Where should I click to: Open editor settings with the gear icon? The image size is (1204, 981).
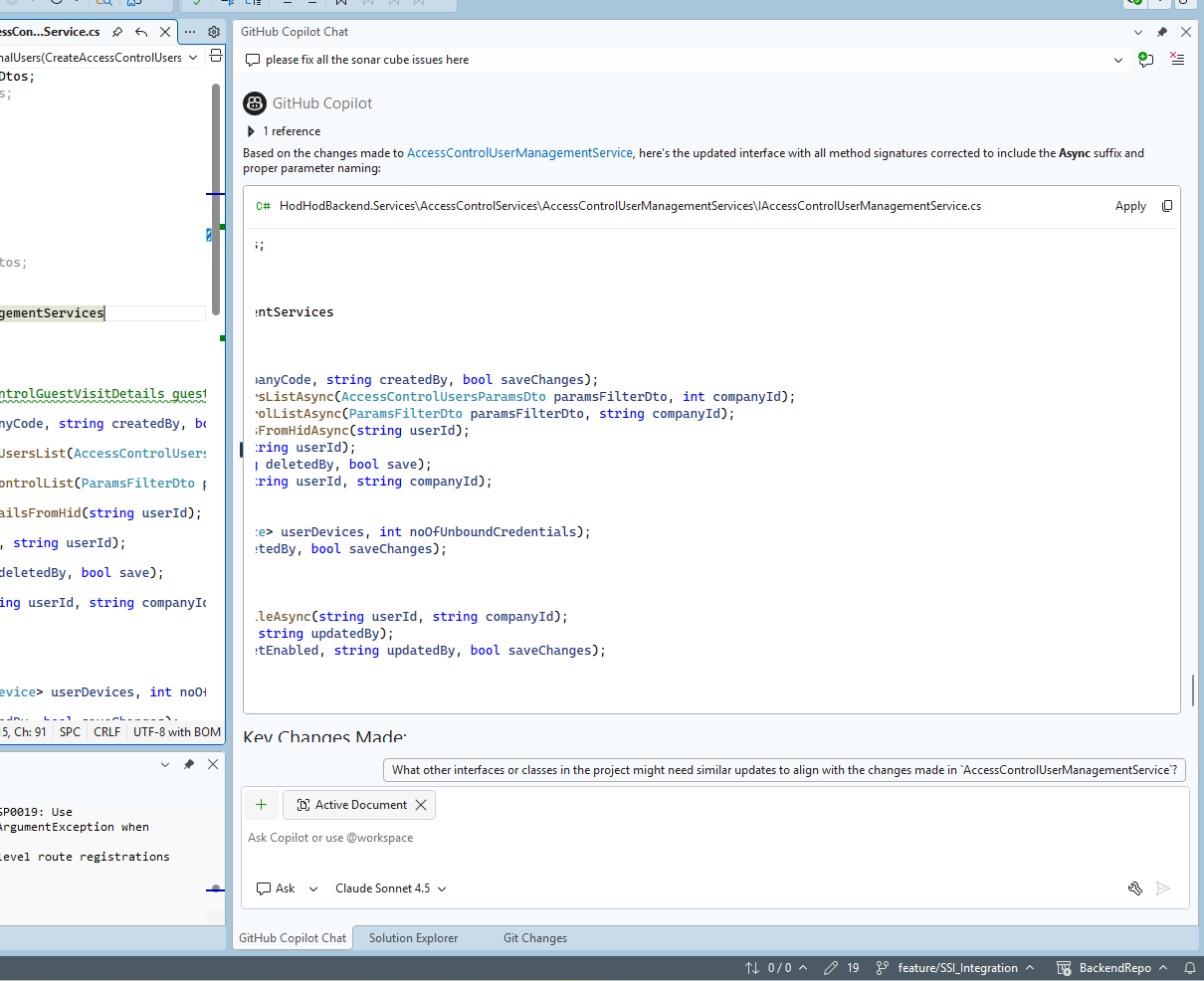coord(212,32)
